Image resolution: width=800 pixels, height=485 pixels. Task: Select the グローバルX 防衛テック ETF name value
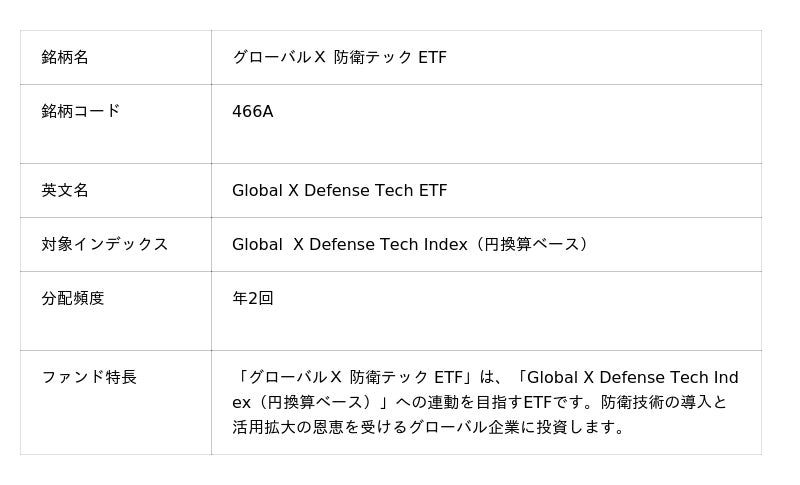coord(339,57)
